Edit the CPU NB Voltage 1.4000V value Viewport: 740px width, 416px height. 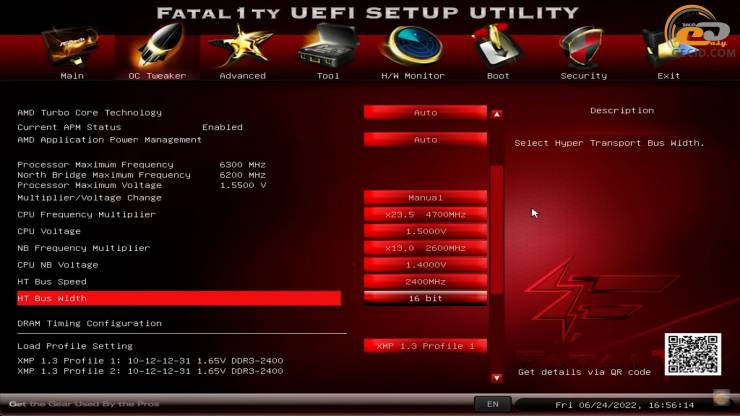point(425,265)
